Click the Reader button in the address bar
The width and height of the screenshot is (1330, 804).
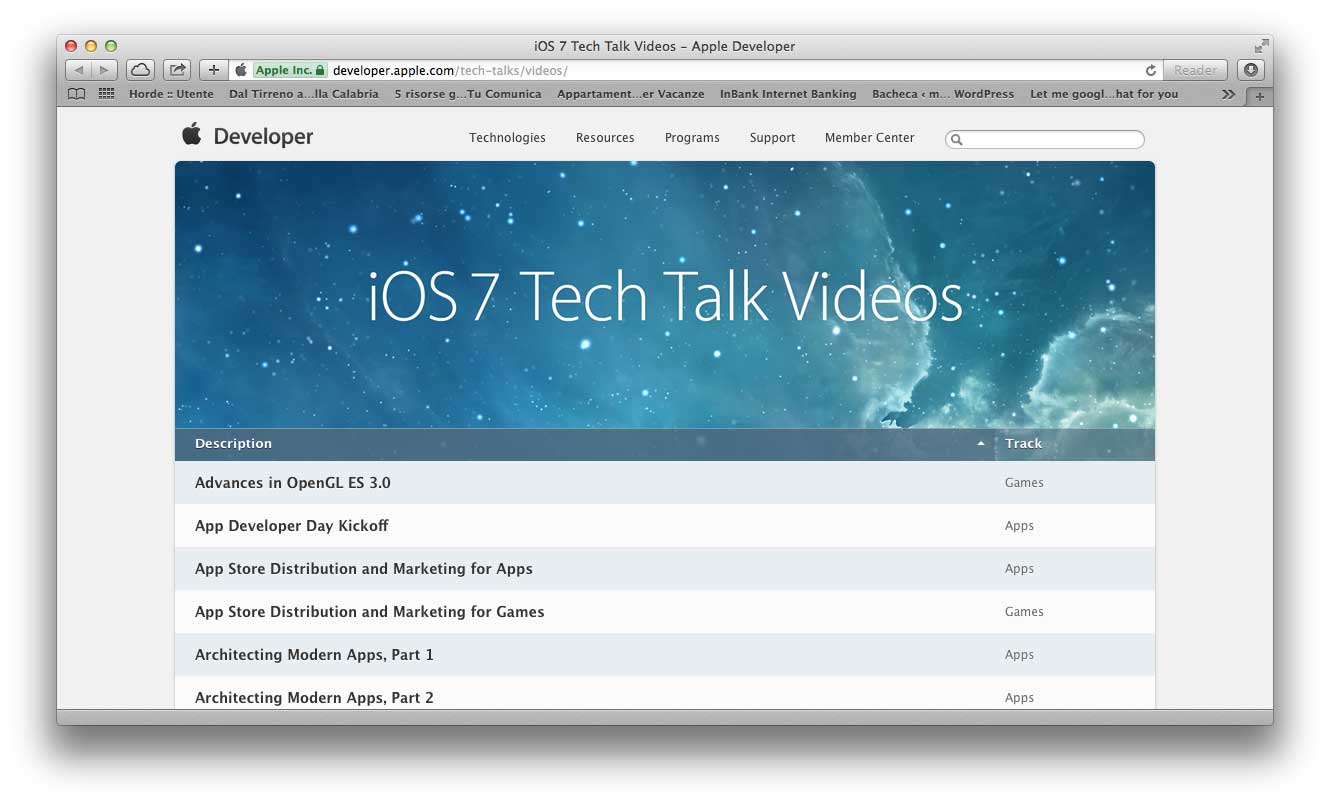(x=1196, y=70)
